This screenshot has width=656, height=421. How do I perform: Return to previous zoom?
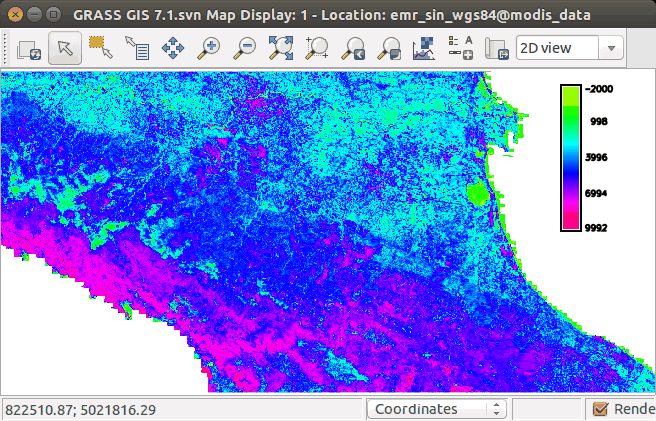(353, 48)
